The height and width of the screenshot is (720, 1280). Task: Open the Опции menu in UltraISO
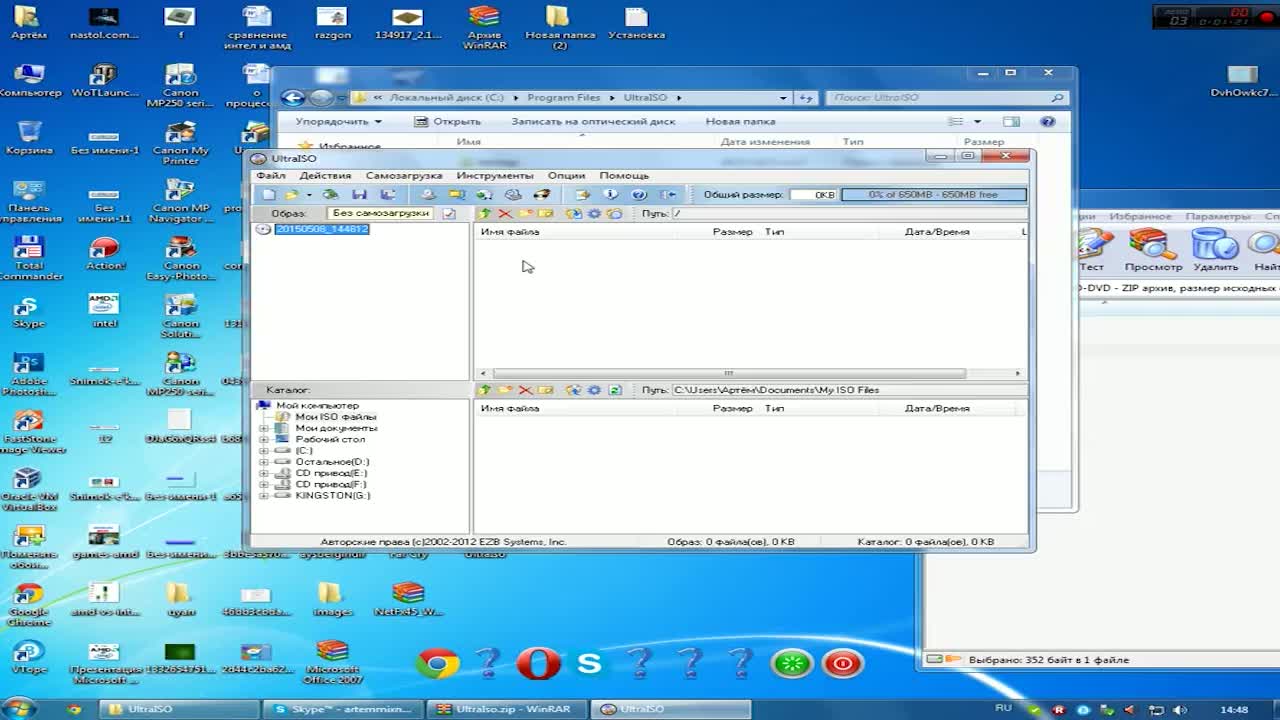[x=566, y=175]
